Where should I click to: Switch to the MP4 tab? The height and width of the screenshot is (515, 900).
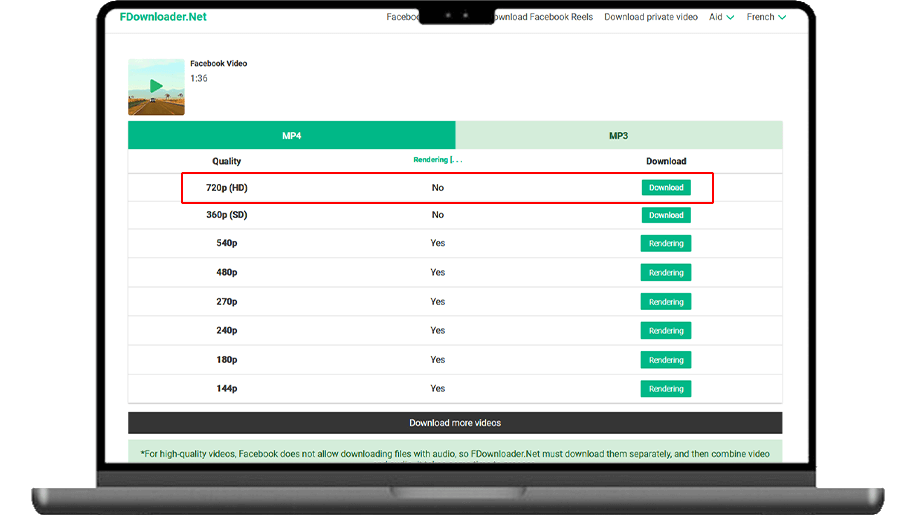pos(292,135)
